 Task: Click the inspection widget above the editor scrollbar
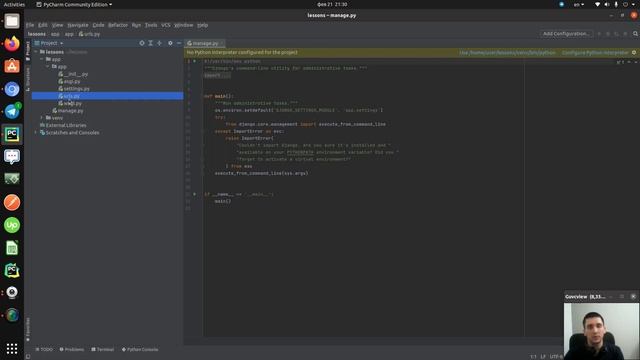click(x=620, y=62)
